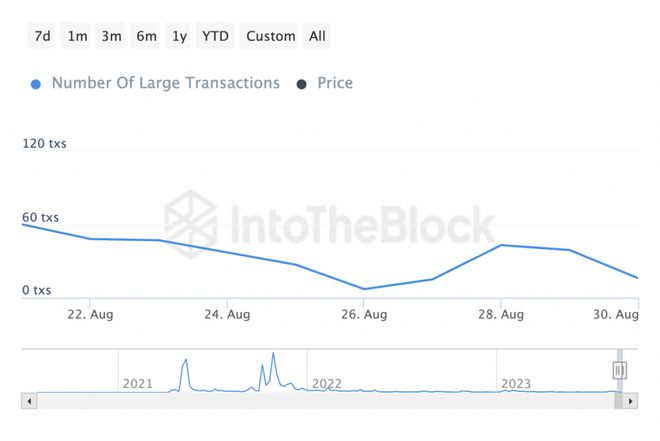This screenshot has width=660, height=441.
Task: Open the Custom date range picker
Action: [x=270, y=36]
